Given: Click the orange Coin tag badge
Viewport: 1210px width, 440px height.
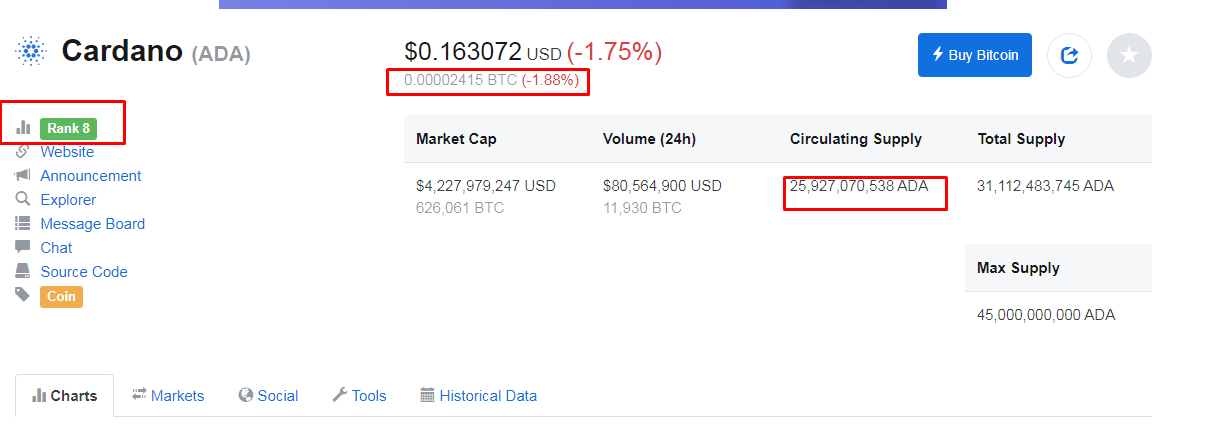Looking at the screenshot, I should click(x=61, y=296).
